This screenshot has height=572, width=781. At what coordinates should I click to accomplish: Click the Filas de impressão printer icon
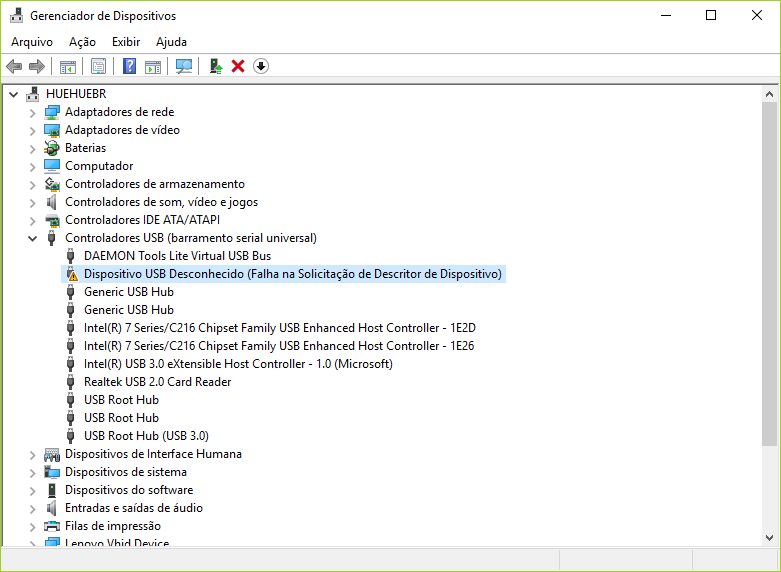52,526
